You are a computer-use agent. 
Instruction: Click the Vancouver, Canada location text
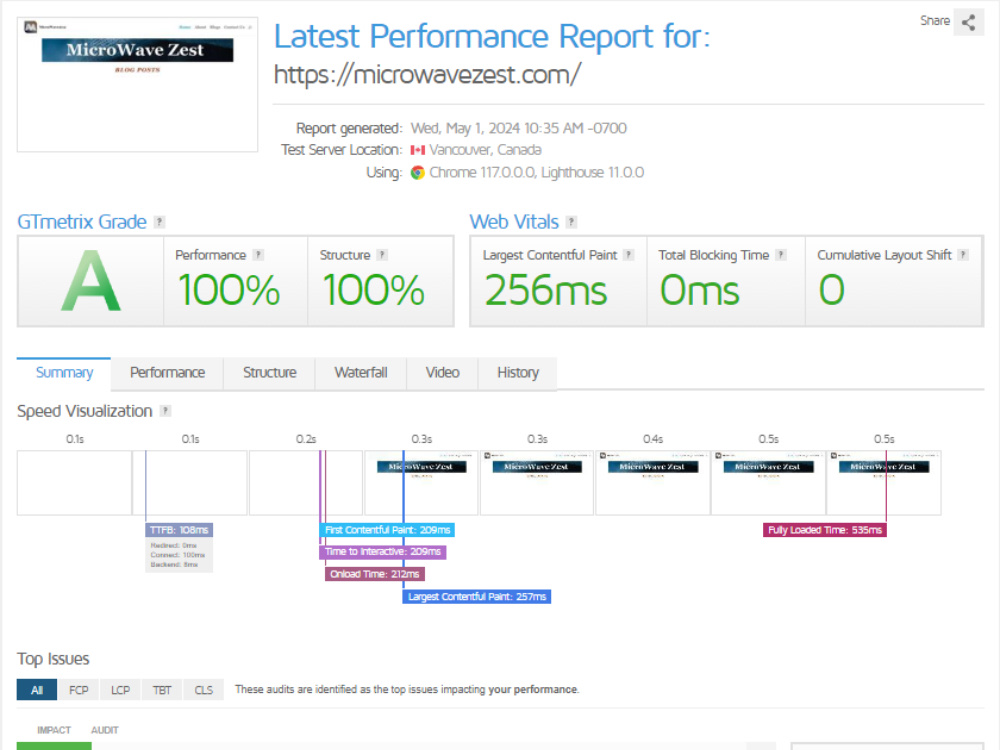[x=485, y=151]
